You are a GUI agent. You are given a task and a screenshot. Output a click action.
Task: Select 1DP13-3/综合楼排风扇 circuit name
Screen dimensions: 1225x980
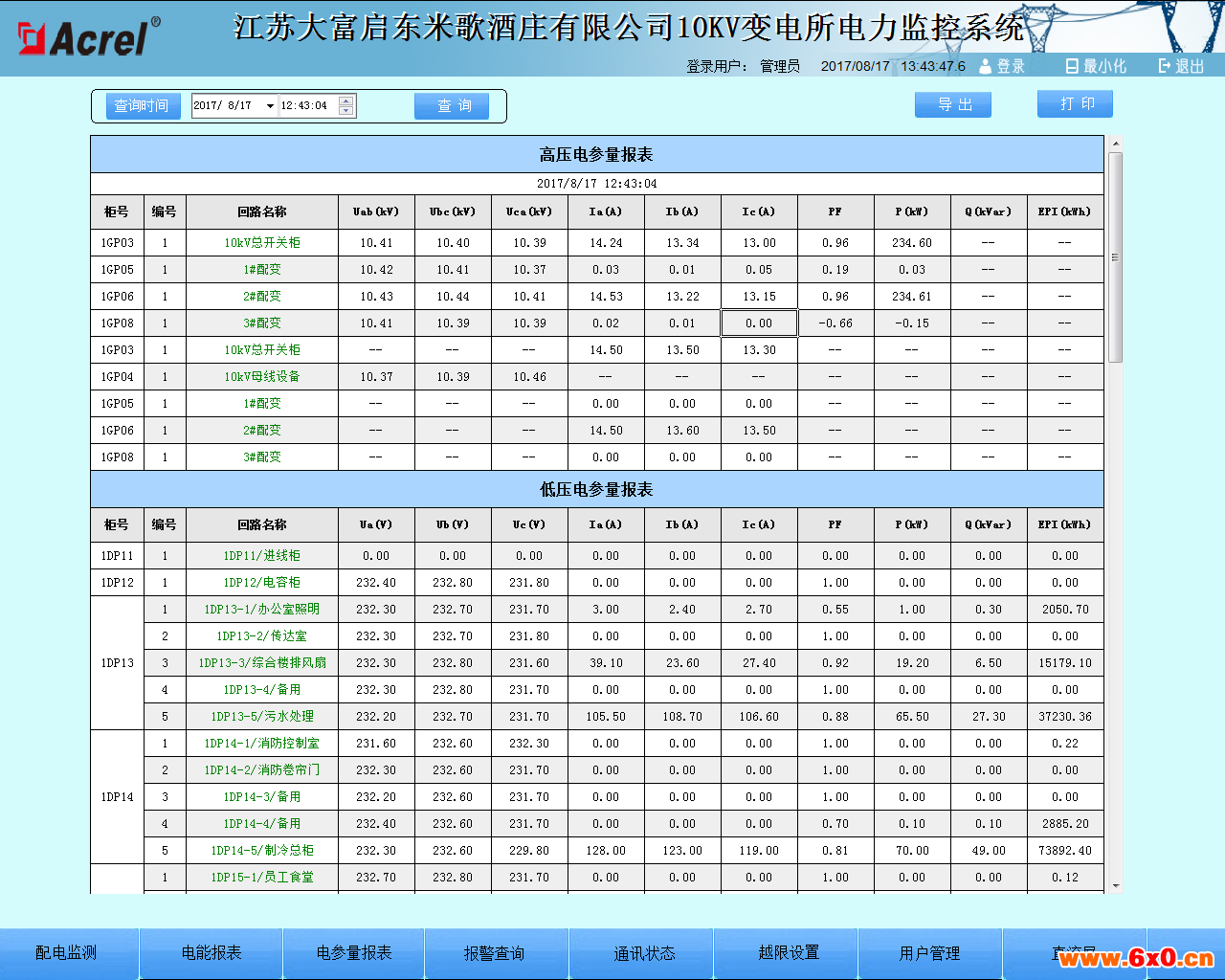(x=262, y=663)
